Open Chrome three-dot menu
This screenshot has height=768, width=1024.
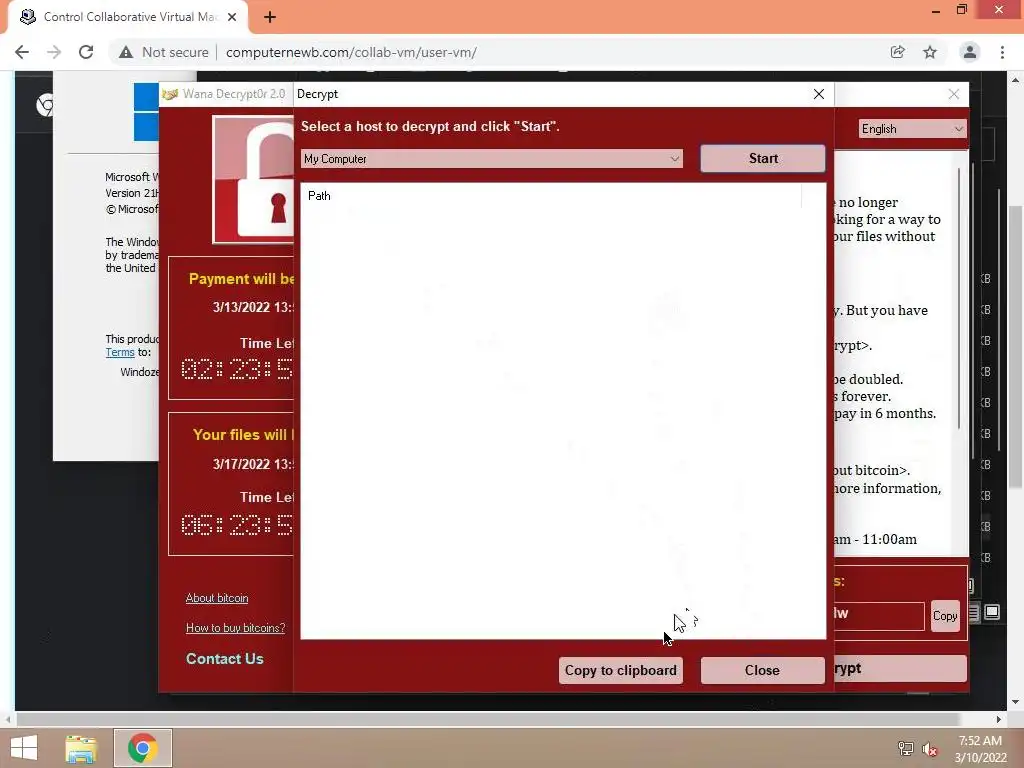1002,52
